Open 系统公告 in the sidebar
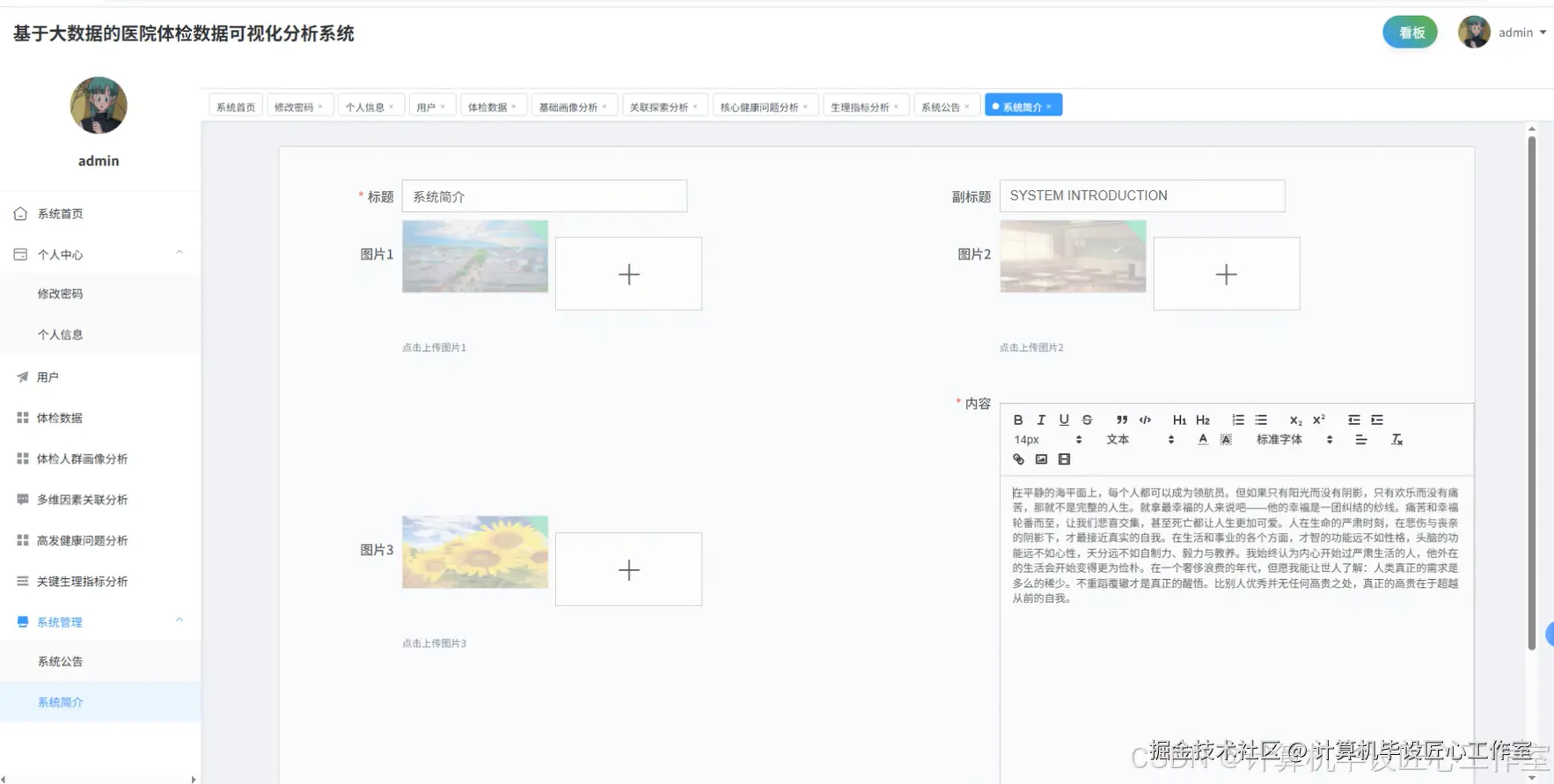The height and width of the screenshot is (784, 1554). [100, 662]
